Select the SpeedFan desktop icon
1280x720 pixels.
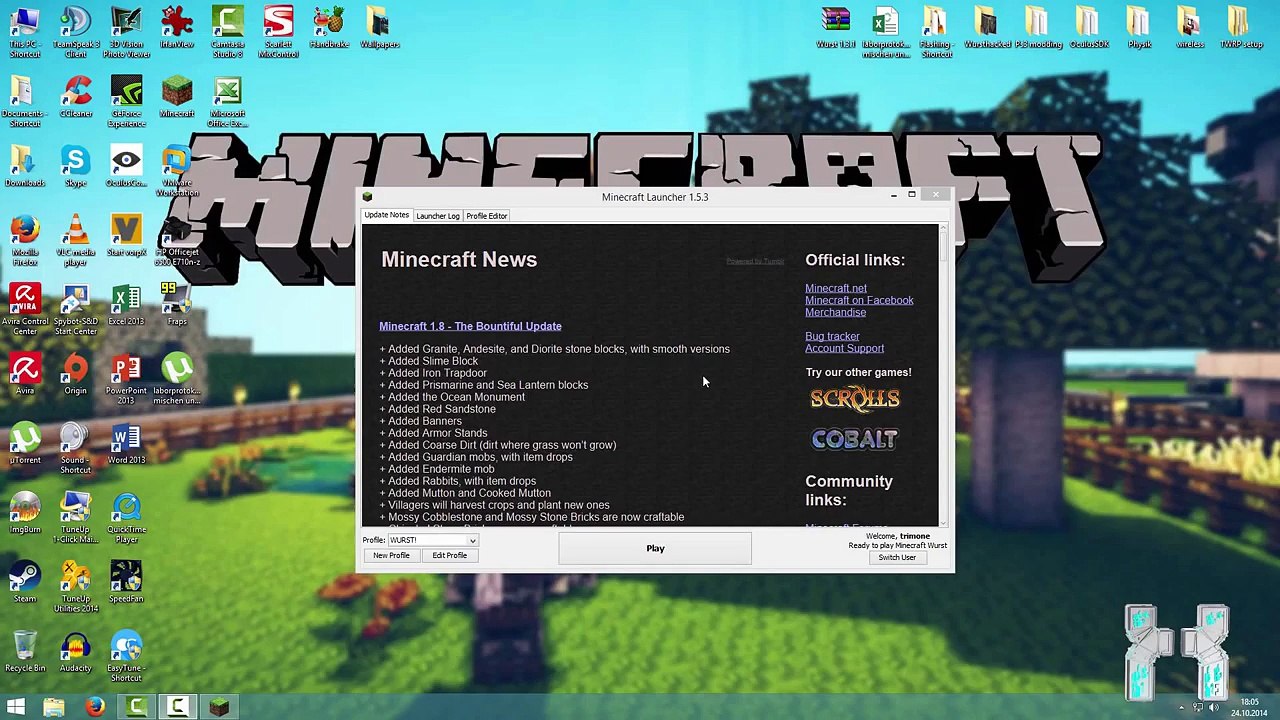pyautogui.click(x=126, y=582)
